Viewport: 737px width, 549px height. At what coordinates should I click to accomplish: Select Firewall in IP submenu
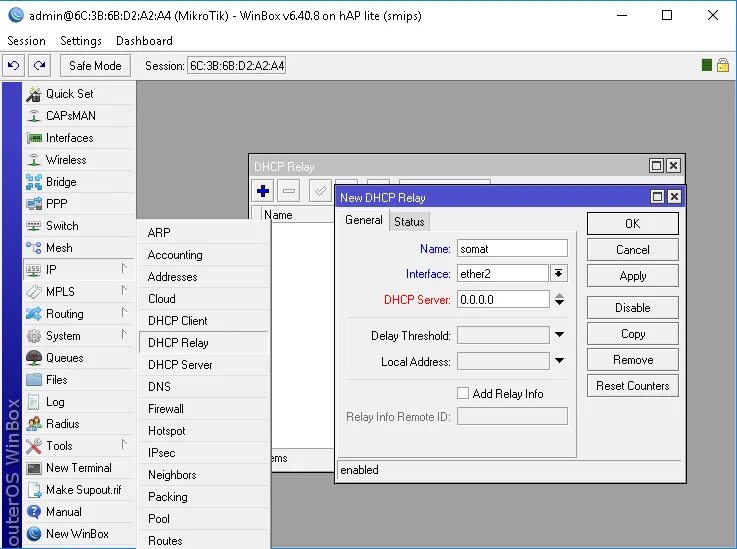204,409
